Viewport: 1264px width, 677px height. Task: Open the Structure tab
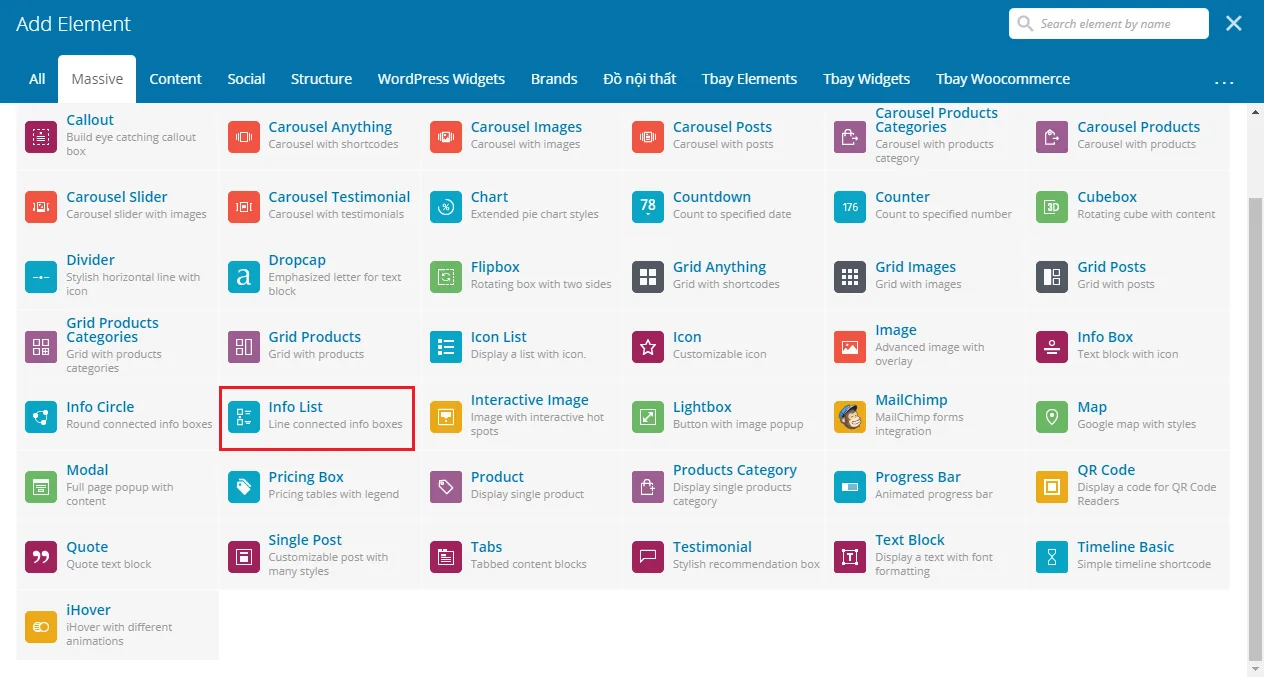tap(321, 79)
